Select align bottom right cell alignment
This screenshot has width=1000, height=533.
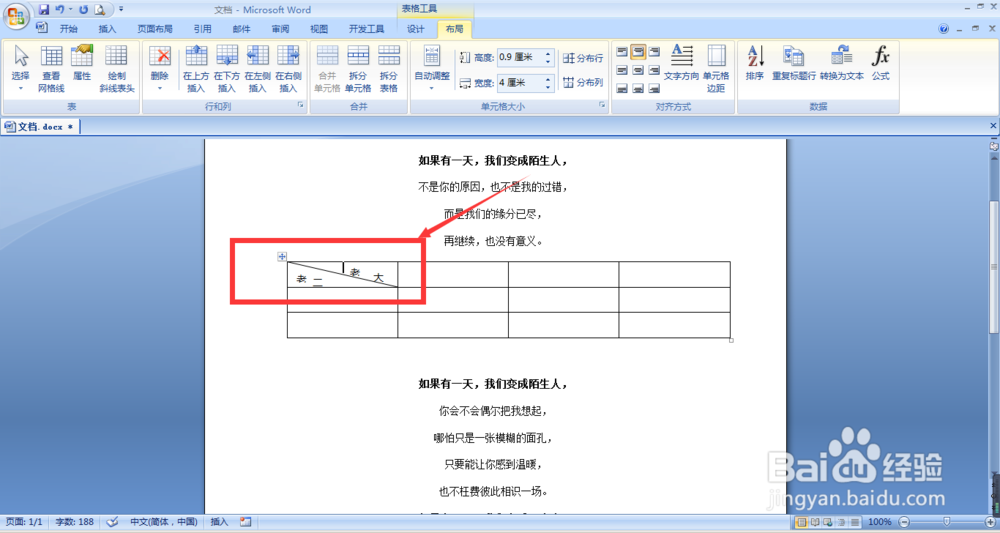[x=654, y=89]
